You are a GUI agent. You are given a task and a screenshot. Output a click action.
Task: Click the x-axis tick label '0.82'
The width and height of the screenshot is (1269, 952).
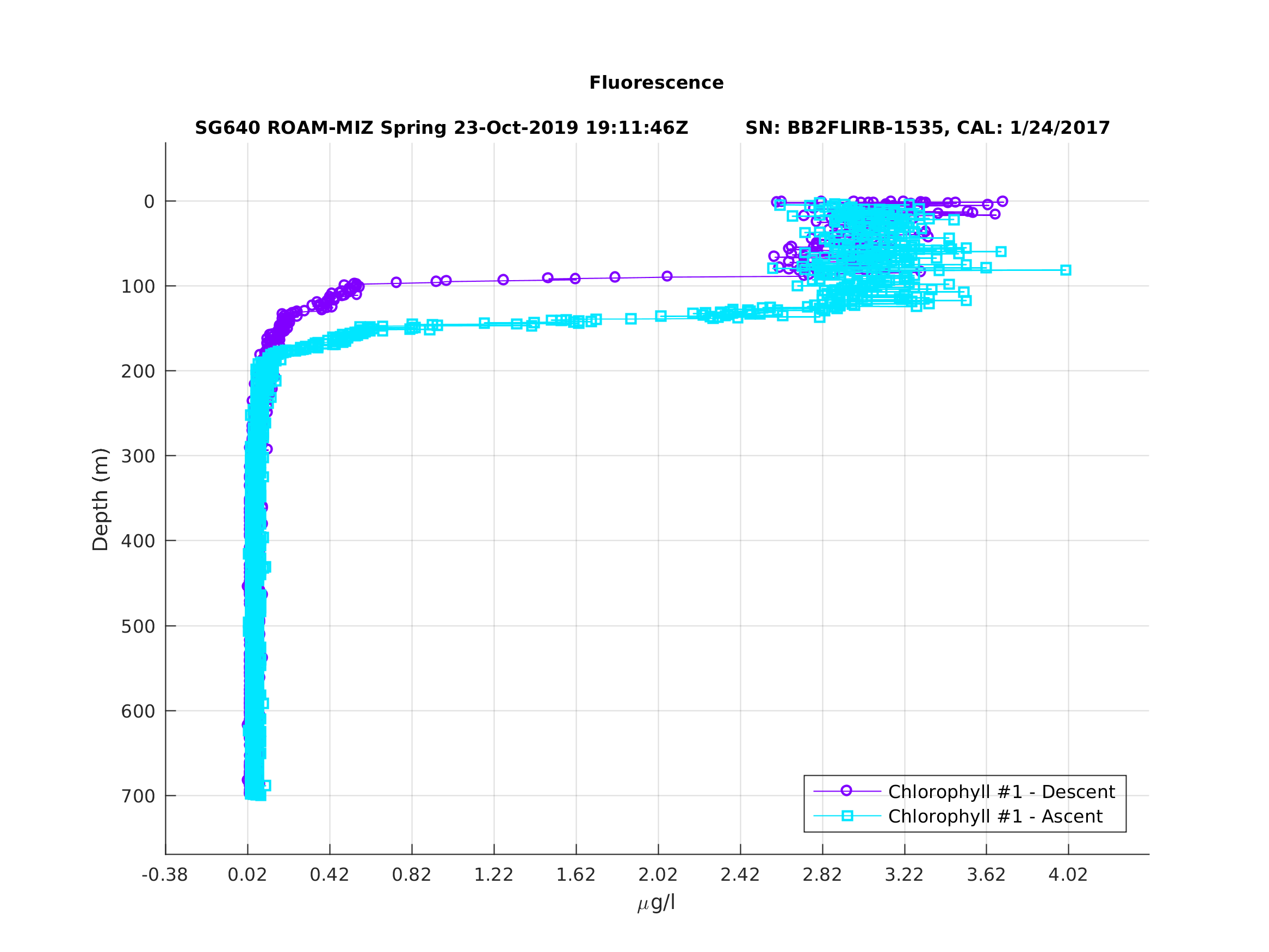click(411, 875)
